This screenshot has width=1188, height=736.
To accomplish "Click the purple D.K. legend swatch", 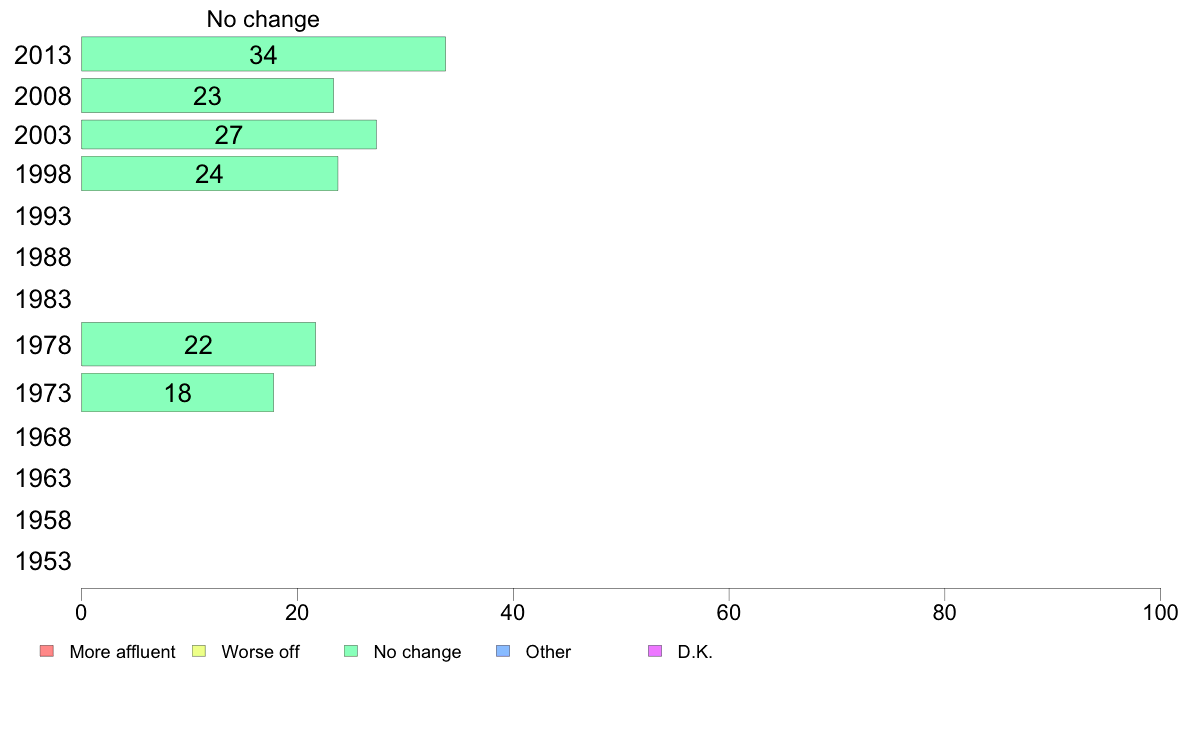I will pos(655,651).
